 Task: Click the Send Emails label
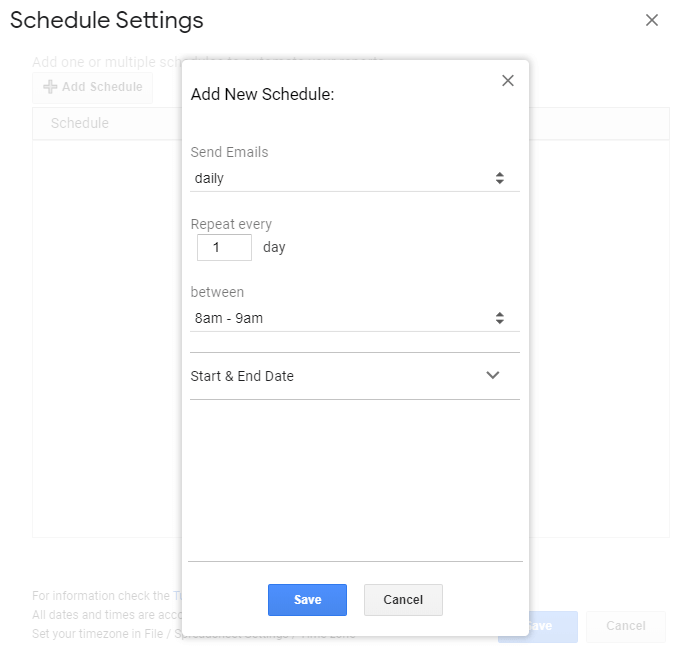229,152
